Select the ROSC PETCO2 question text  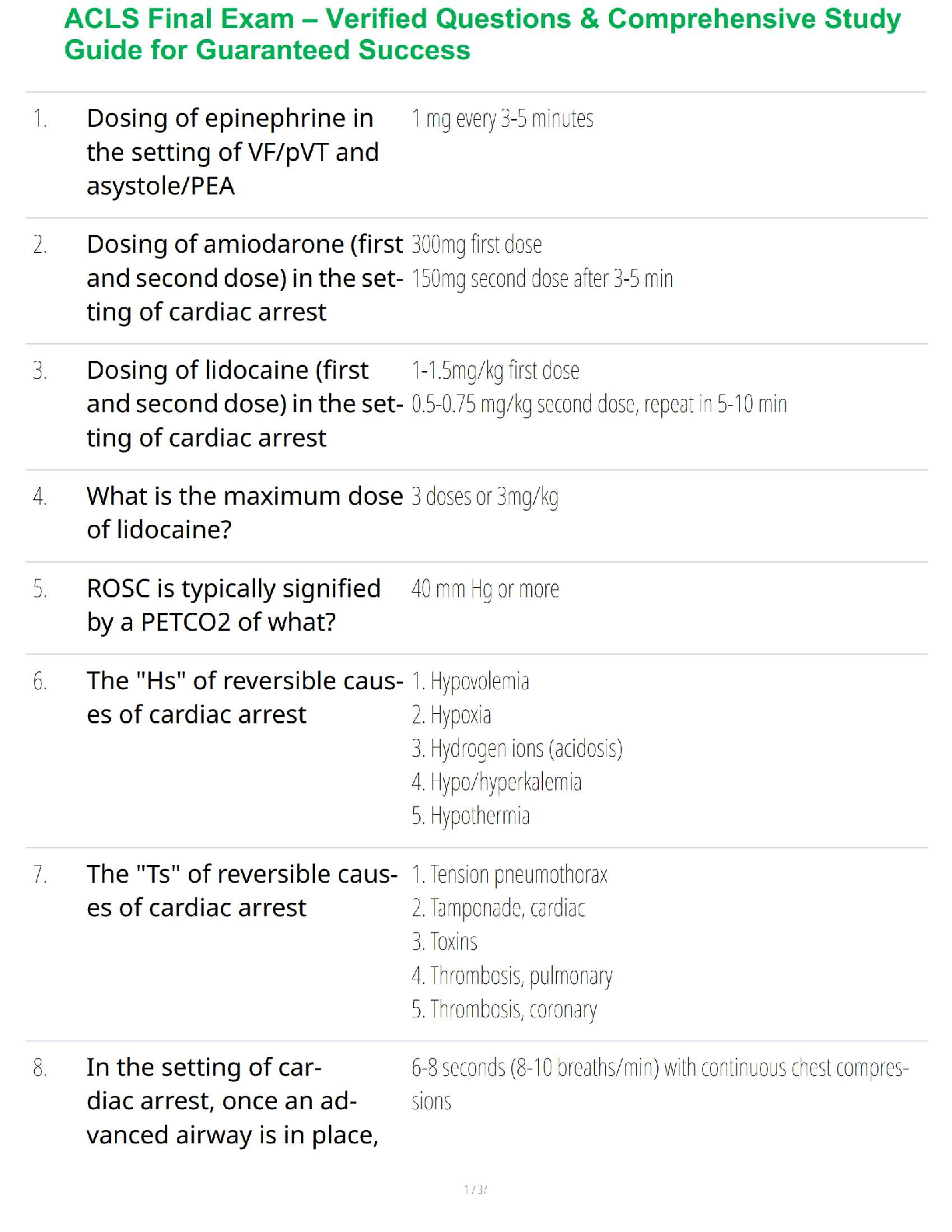coord(233,605)
